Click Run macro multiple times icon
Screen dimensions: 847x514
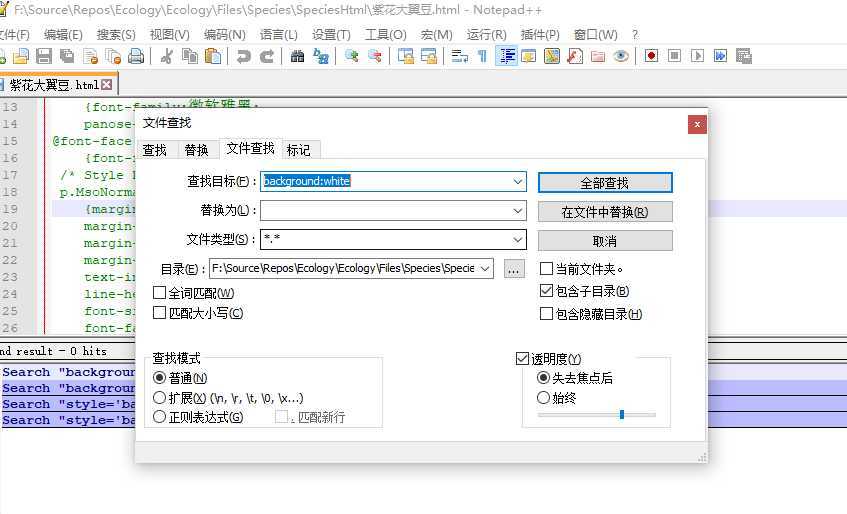tap(721, 56)
